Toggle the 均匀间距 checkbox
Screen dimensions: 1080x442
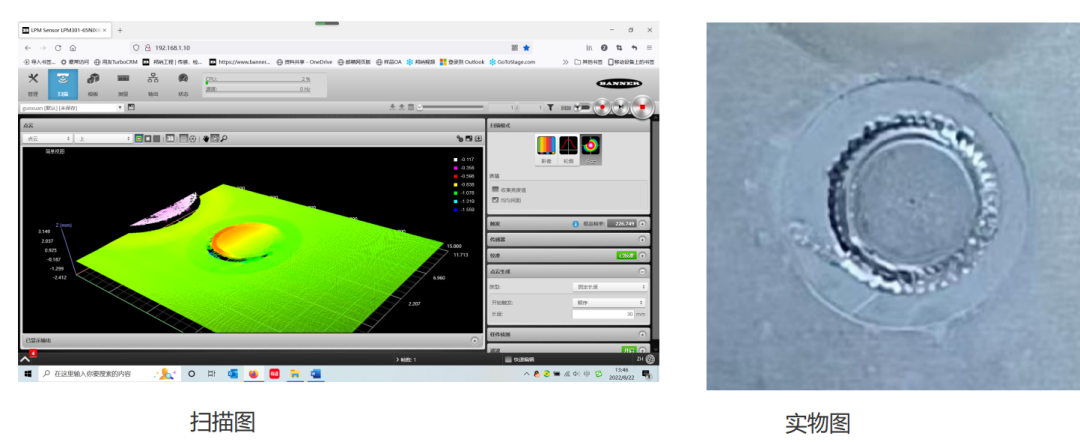495,200
